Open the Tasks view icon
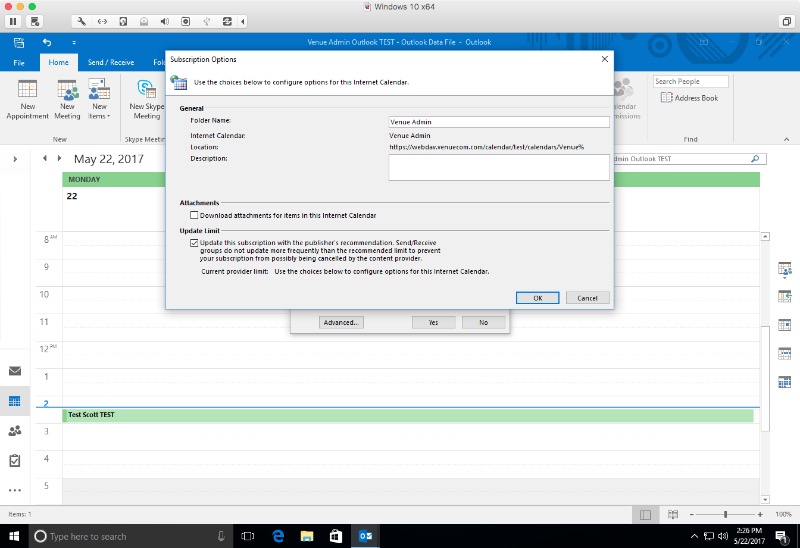 (x=15, y=461)
